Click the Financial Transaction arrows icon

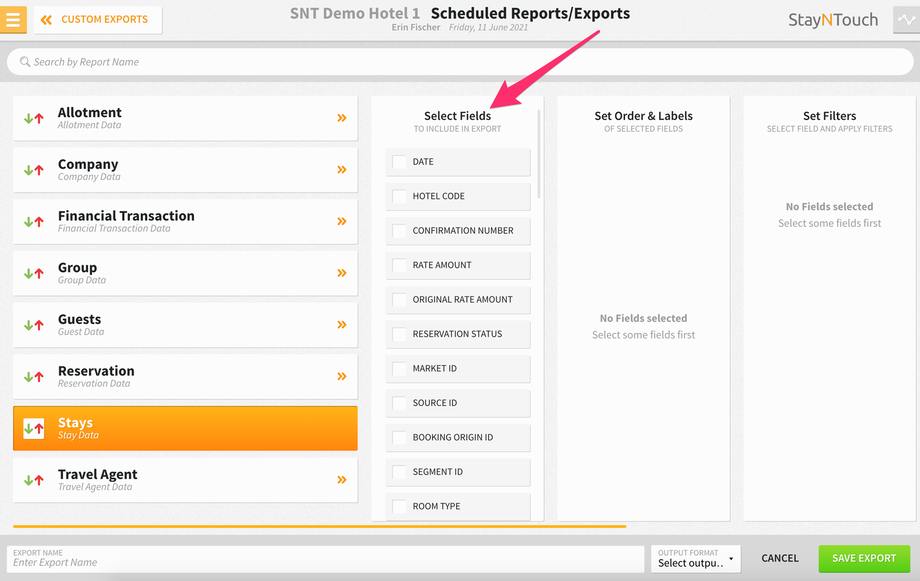33,222
